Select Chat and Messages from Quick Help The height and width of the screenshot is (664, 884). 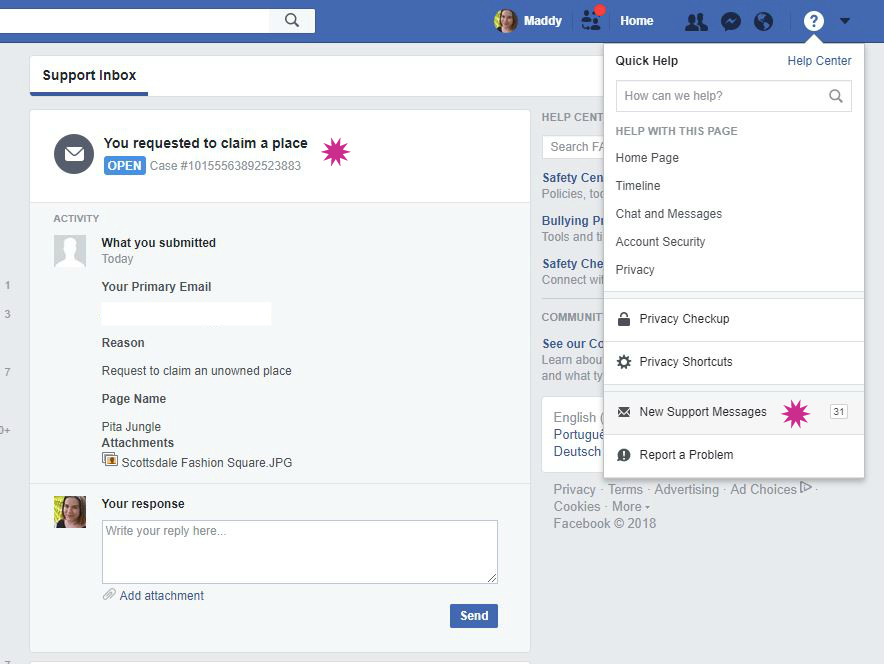(x=668, y=213)
